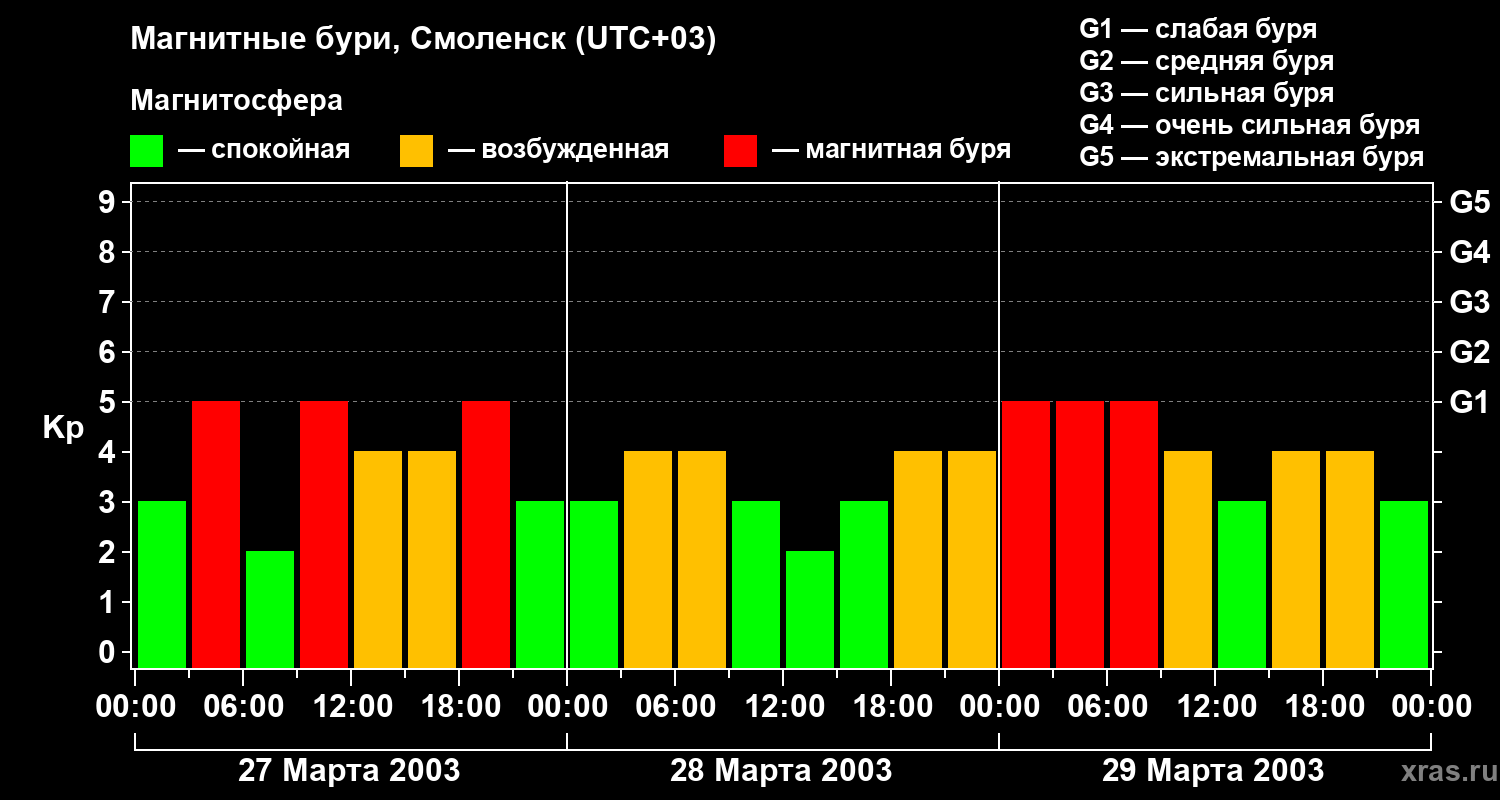The image size is (1500, 800).
Task: Click the red 'магнитная буря' legend swatch
Action: (740, 151)
